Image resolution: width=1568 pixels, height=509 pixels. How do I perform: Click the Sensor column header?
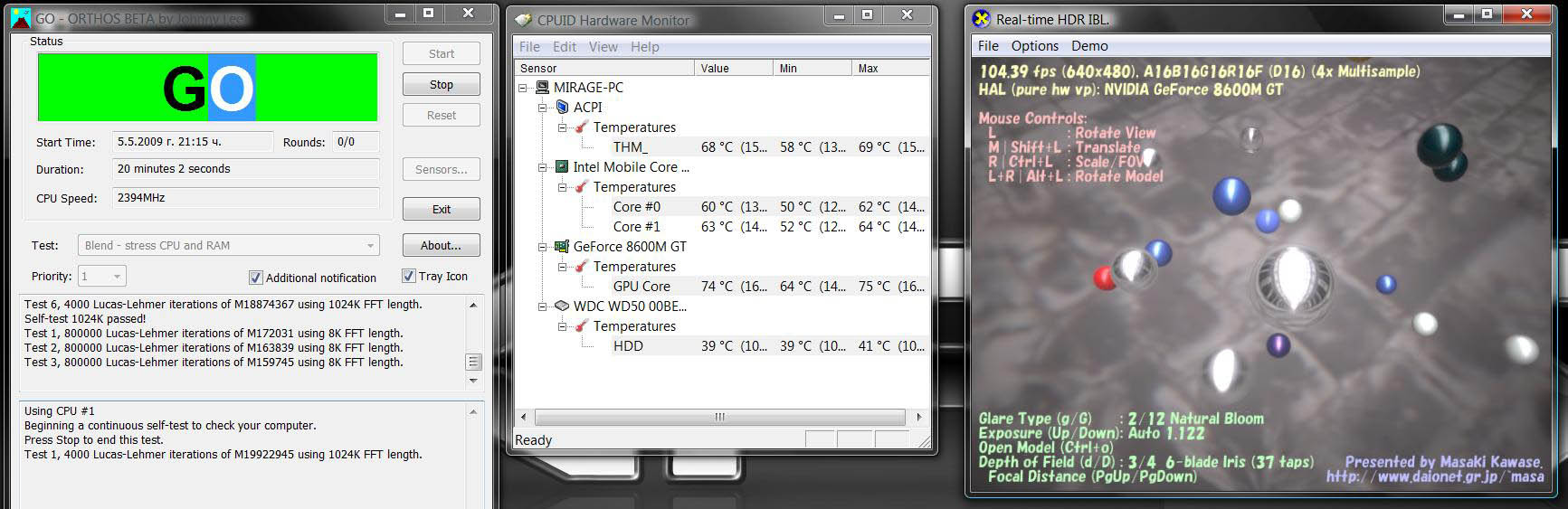[x=604, y=68]
